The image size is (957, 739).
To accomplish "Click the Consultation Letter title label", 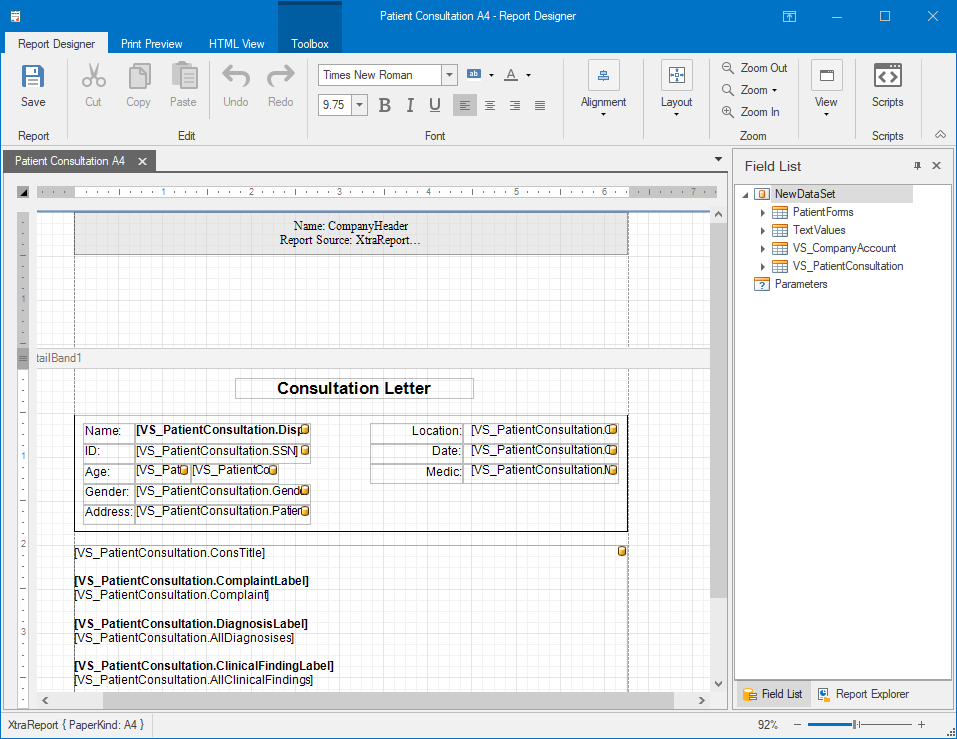I will click(x=354, y=388).
